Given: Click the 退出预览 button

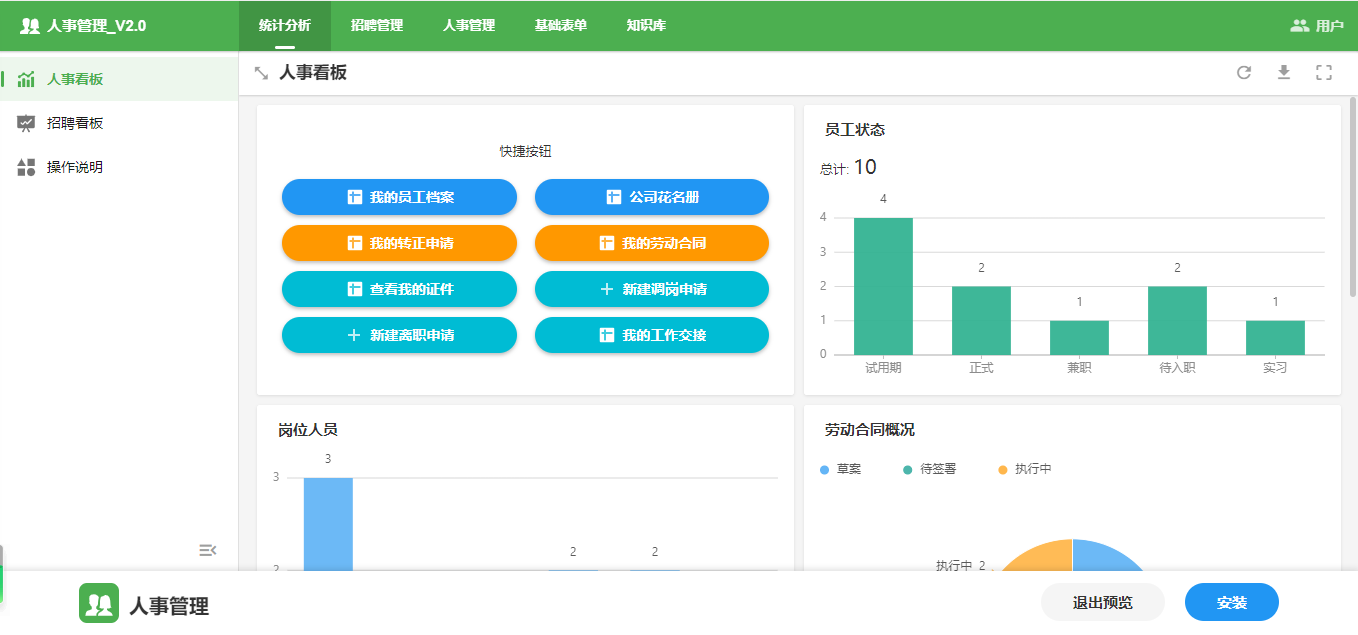Looking at the screenshot, I should [1103, 602].
